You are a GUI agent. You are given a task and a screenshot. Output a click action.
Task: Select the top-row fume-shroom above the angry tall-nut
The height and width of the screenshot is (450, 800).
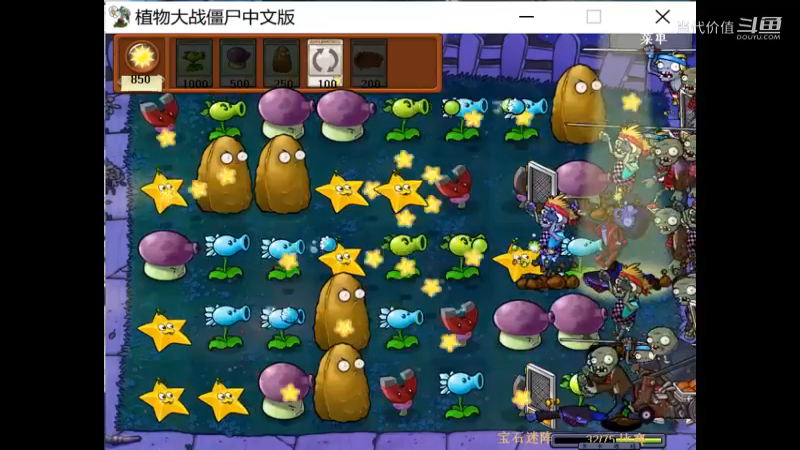pyautogui.click(x=284, y=112)
